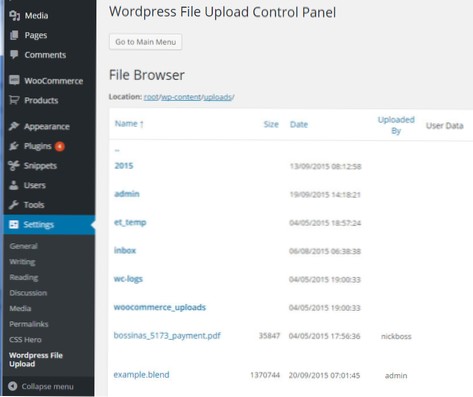Sort the table by Size column
The image size is (473, 397).
click(271, 124)
